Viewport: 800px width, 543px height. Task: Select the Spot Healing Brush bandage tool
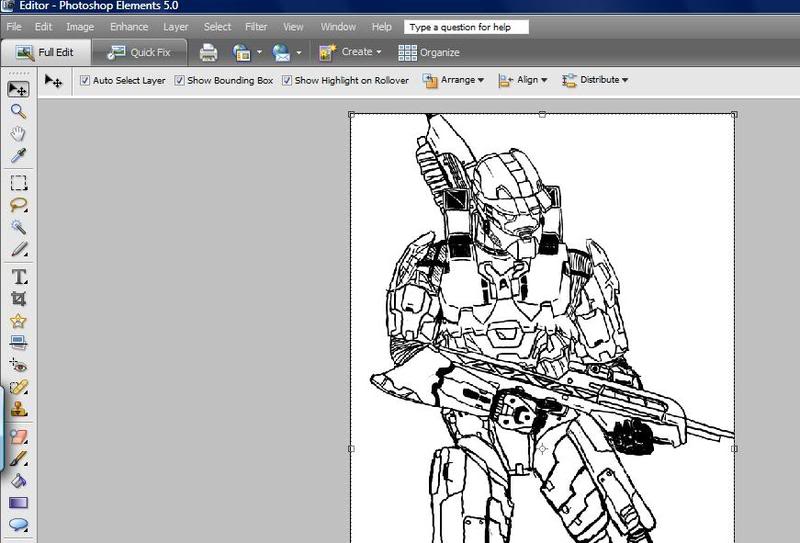[x=18, y=387]
